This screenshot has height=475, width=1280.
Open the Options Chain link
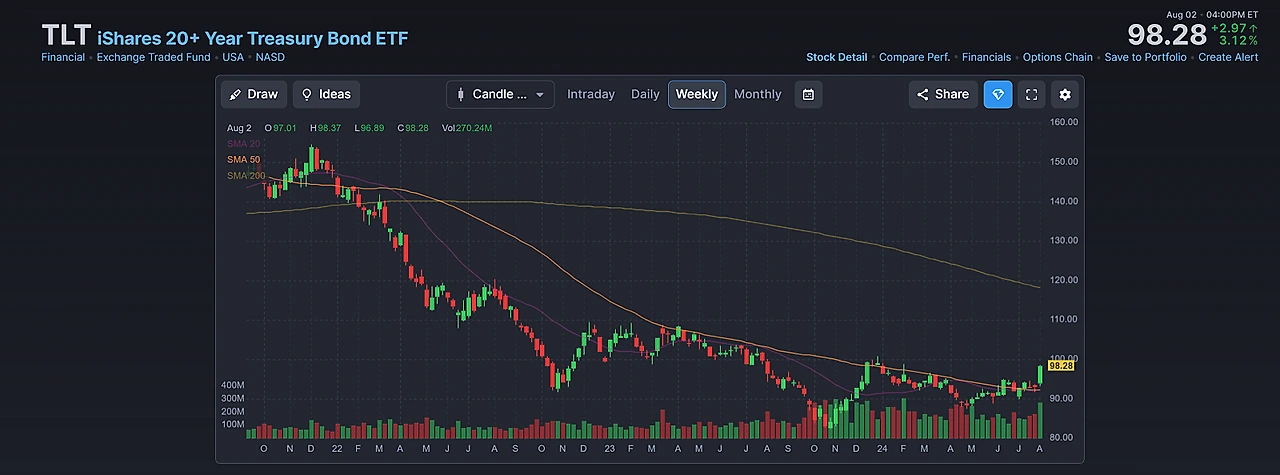tap(1058, 57)
